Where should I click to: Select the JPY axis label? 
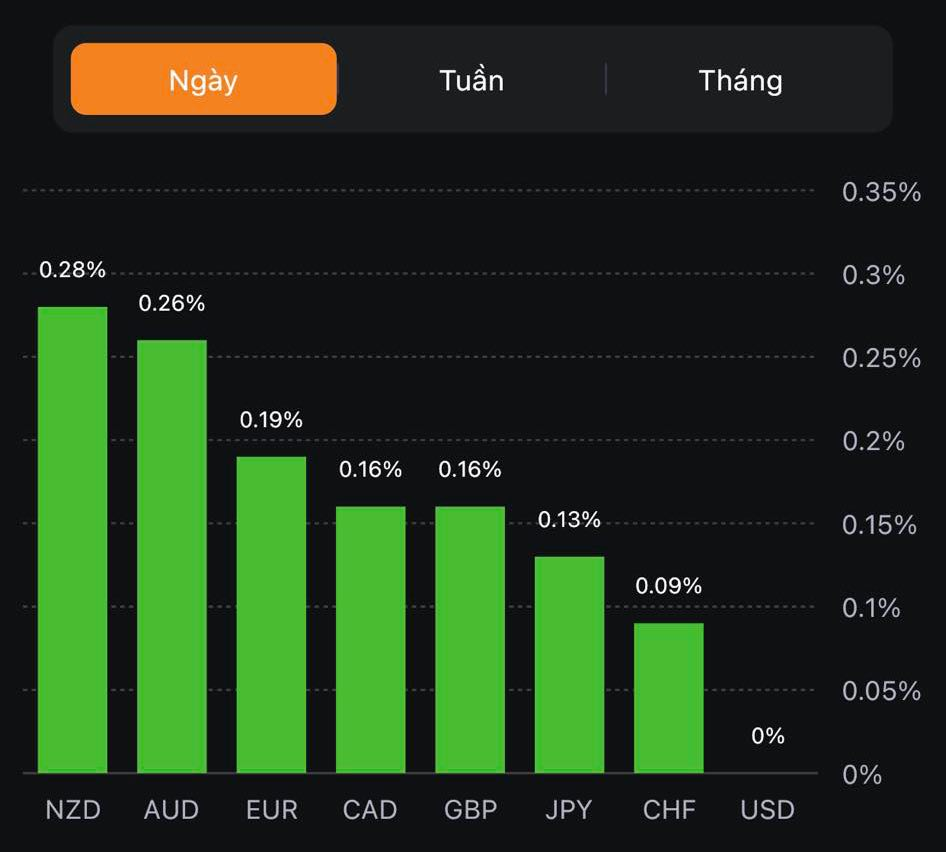[569, 809]
